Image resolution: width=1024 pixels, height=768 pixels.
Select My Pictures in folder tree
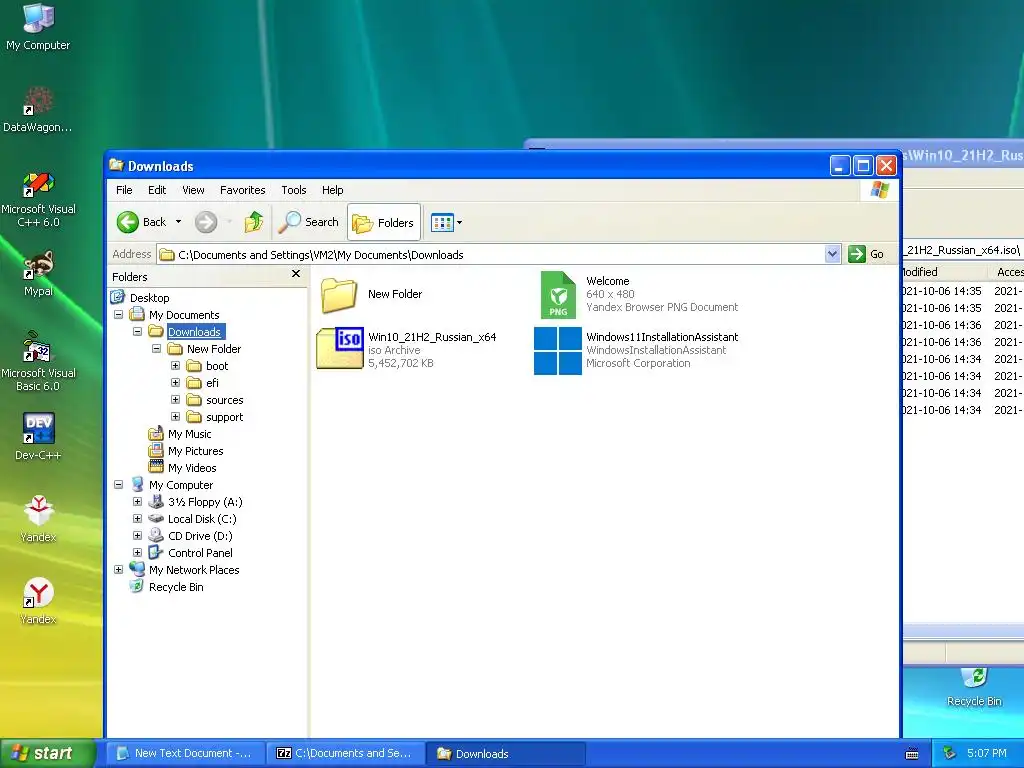click(x=195, y=451)
